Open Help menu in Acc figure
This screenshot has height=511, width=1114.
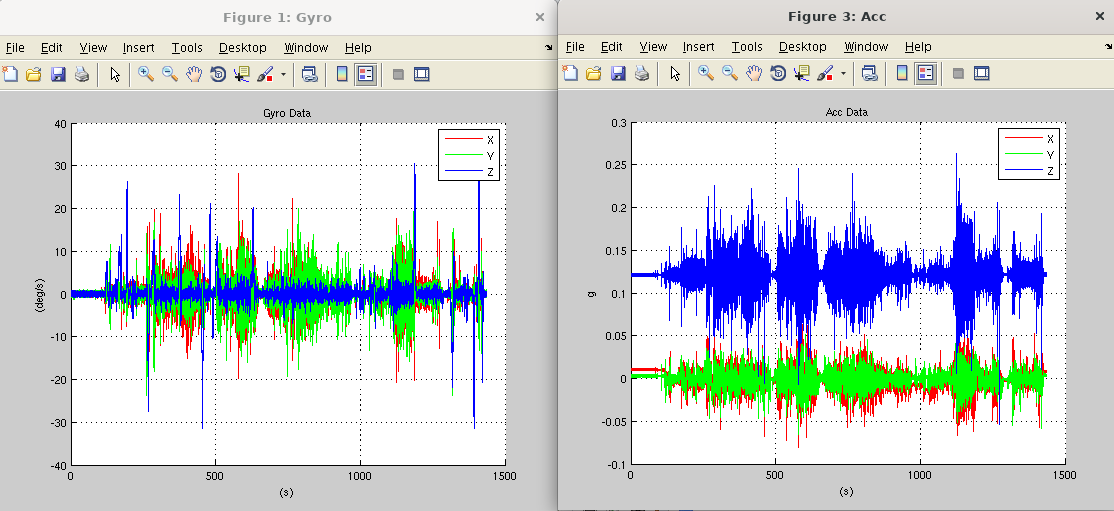click(918, 47)
